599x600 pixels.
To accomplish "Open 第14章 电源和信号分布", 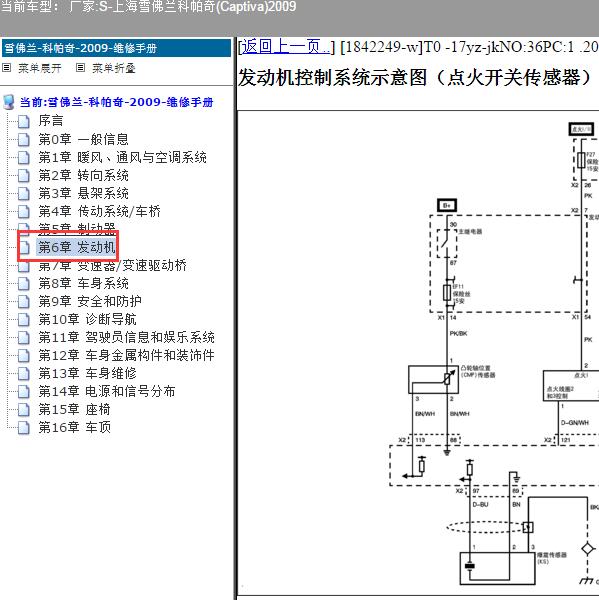I will tap(107, 391).
